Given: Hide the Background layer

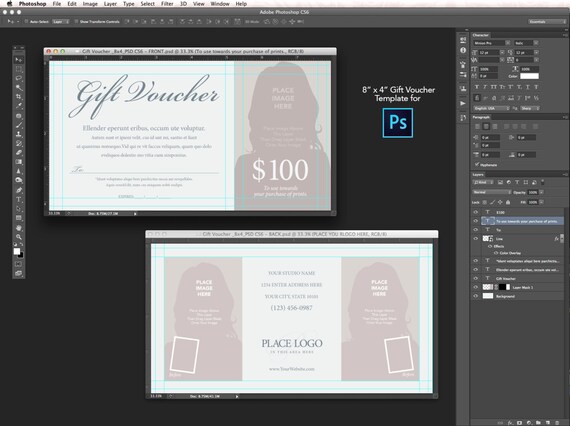Looking at the screenshot, I should point(475,296).
